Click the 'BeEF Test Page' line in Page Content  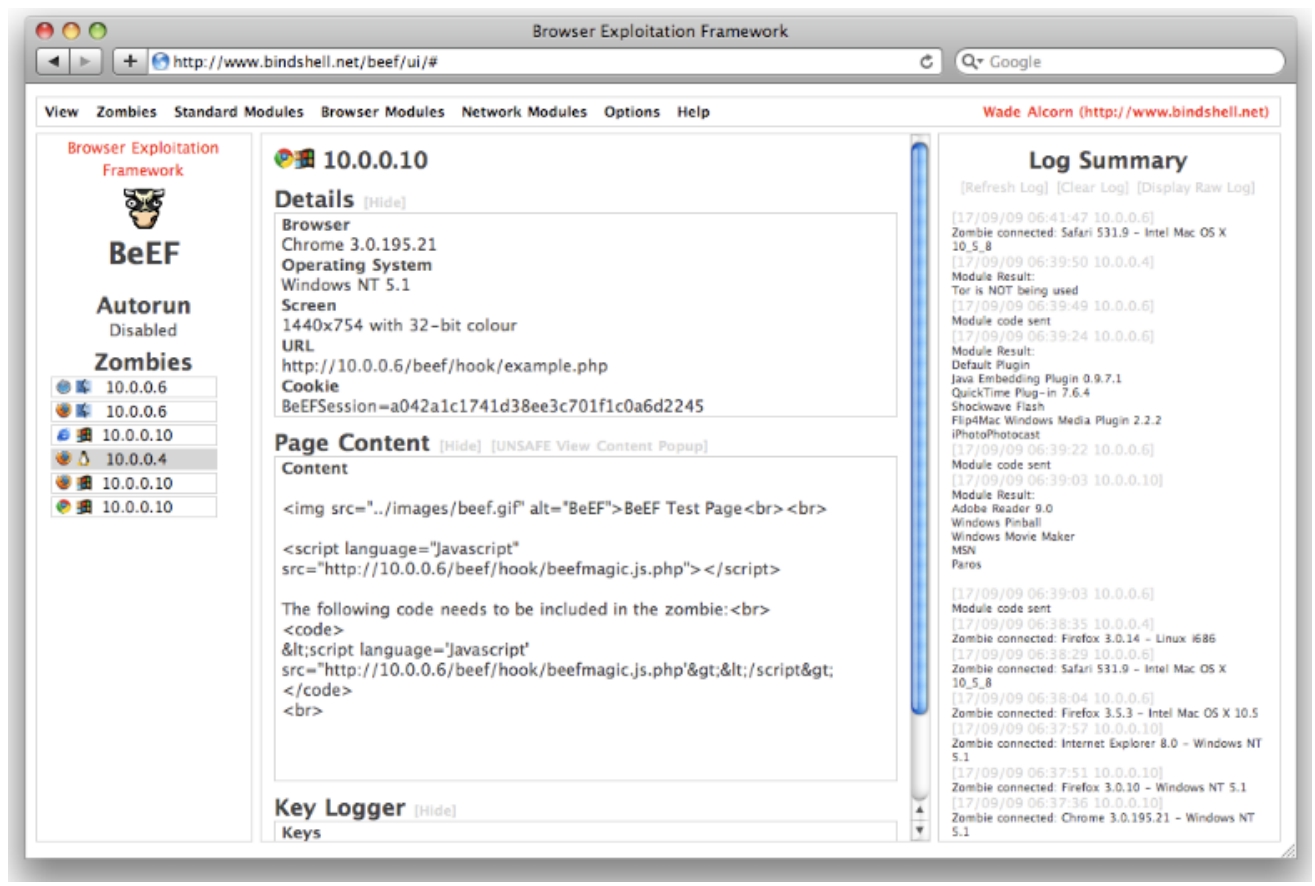tap(555, 509)
